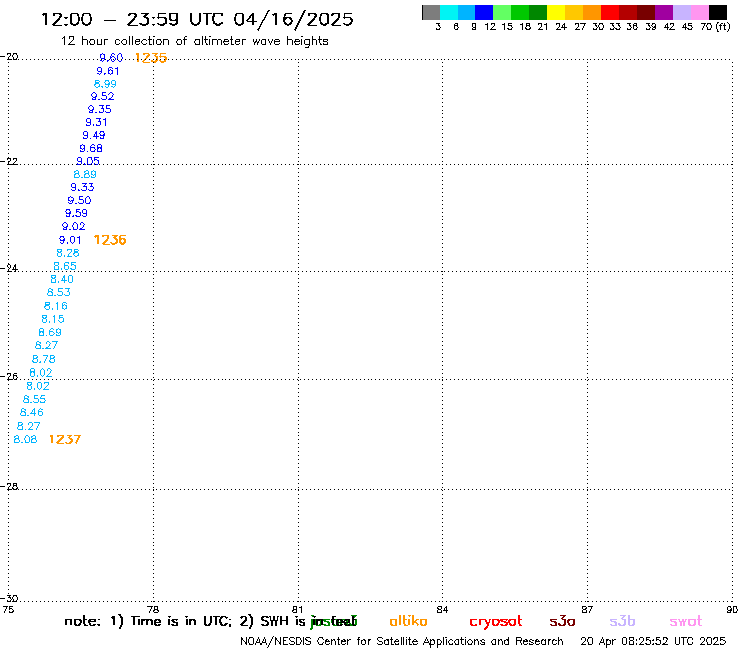This screenshot has width=740, height=650.
Task: Click the yellow swatch in color scale
Action: (555, 12)
